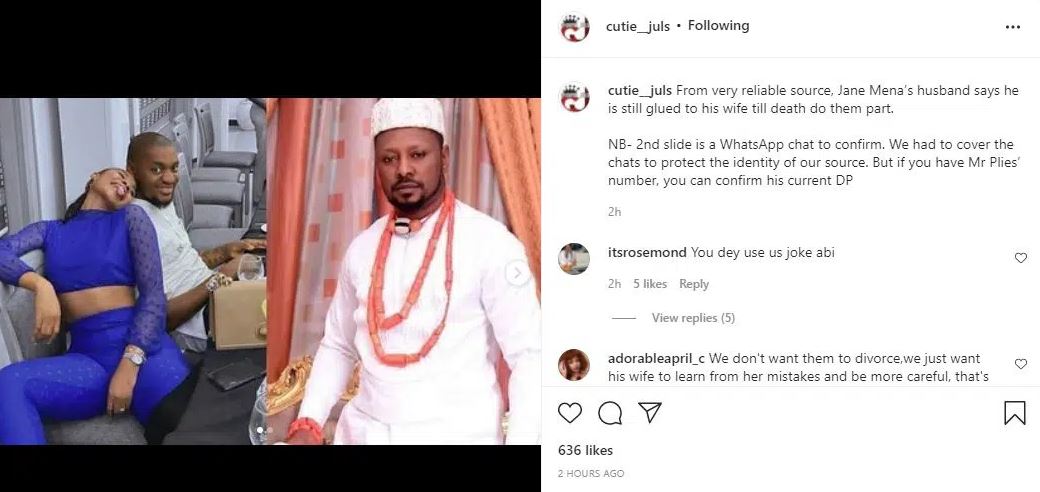The height and width of the screenshot is (492, 1040).
Task: Click the Following button
Action: tap(718, 26)
